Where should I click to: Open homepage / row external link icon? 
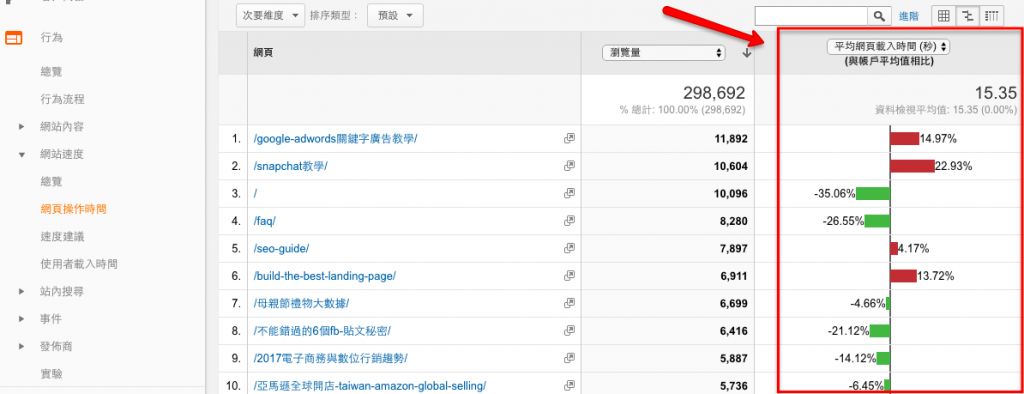click(569, 193)
